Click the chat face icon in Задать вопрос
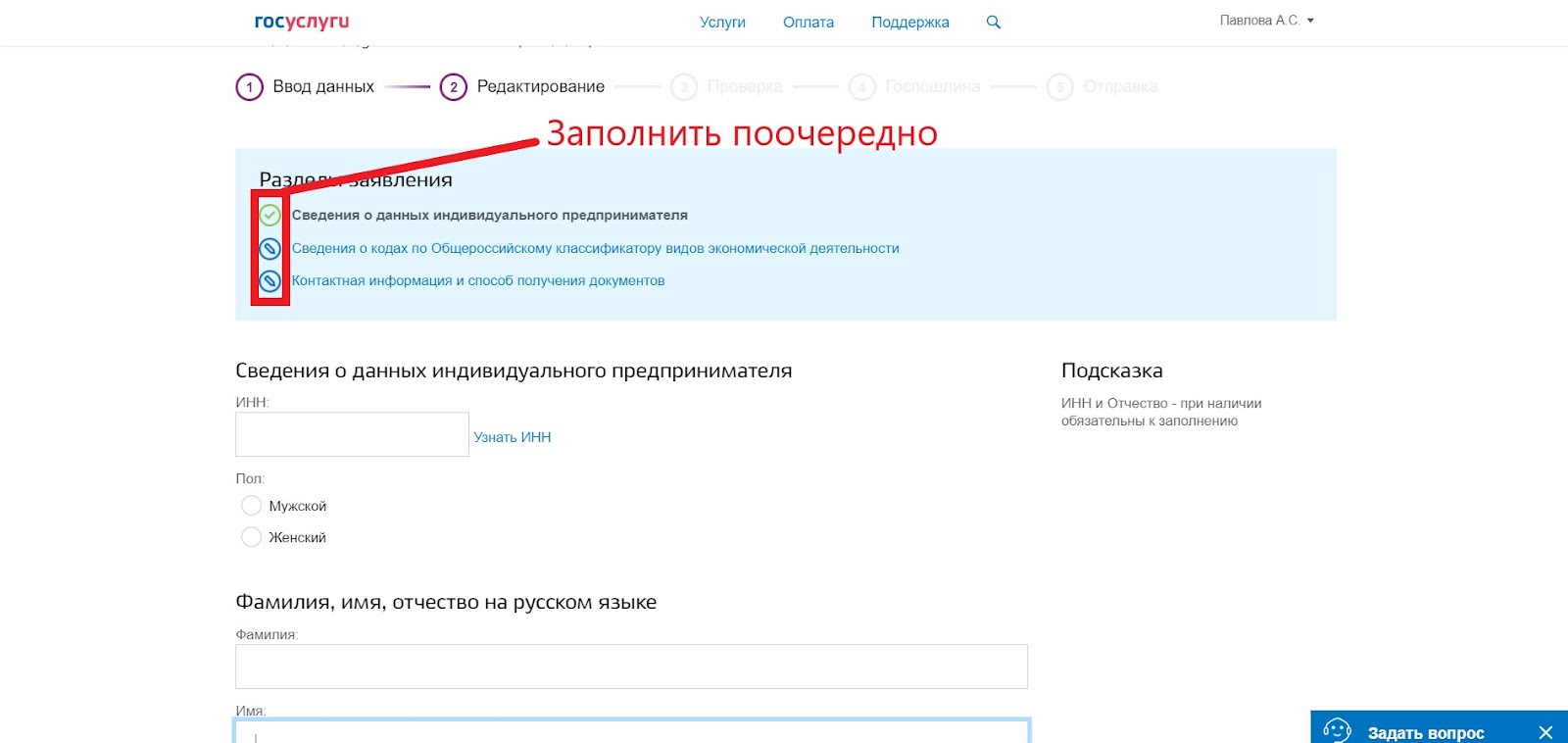Screen dimensions: 1568x743 (1337, 730)
